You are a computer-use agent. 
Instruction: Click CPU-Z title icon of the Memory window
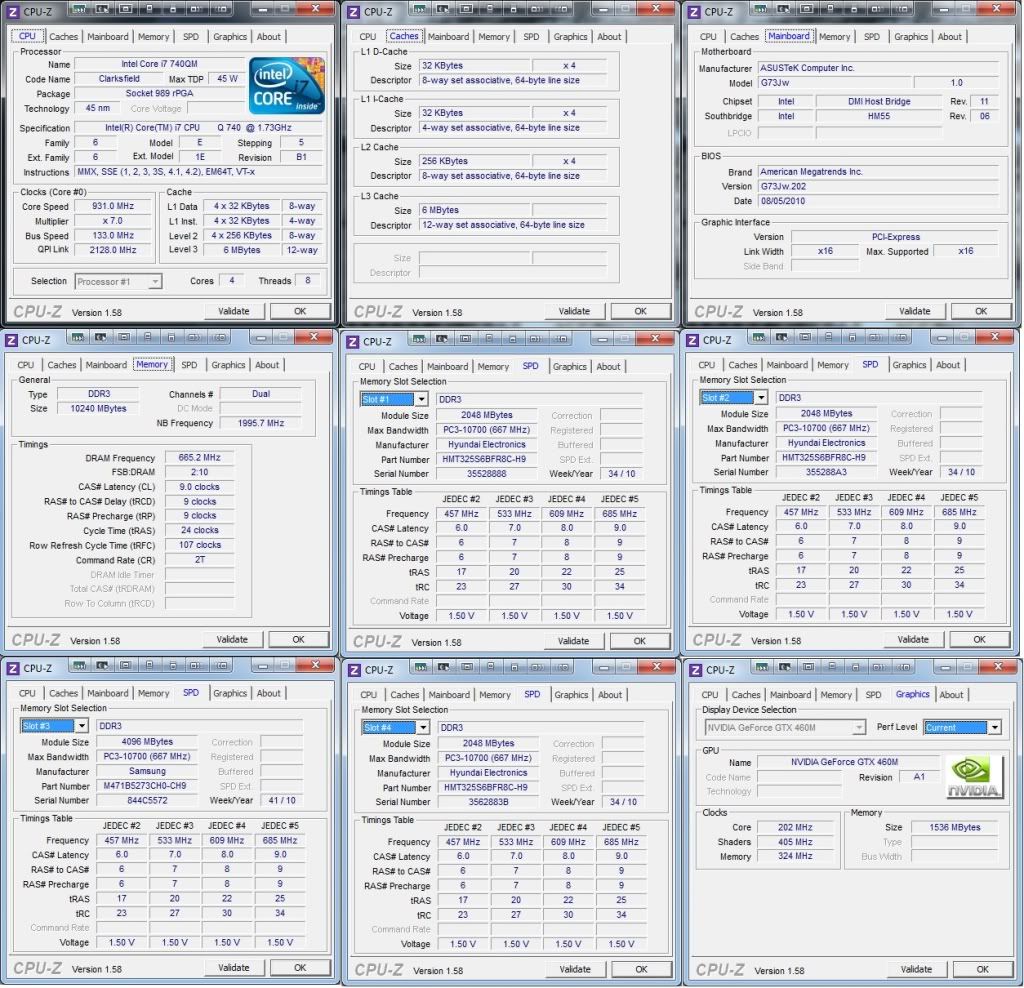coord(11,340)
